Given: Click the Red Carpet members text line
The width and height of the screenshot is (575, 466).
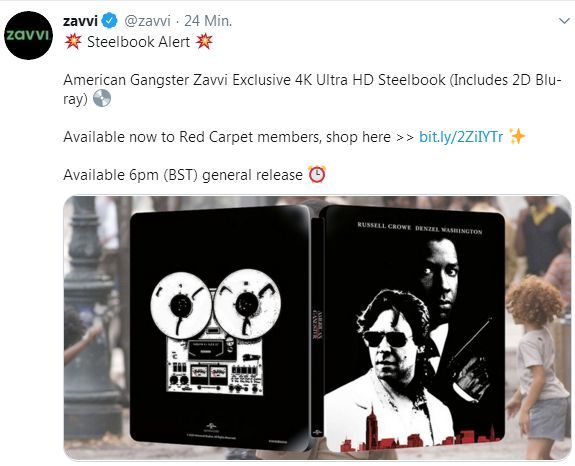Looking at the screenshot, I should (238, 137).
